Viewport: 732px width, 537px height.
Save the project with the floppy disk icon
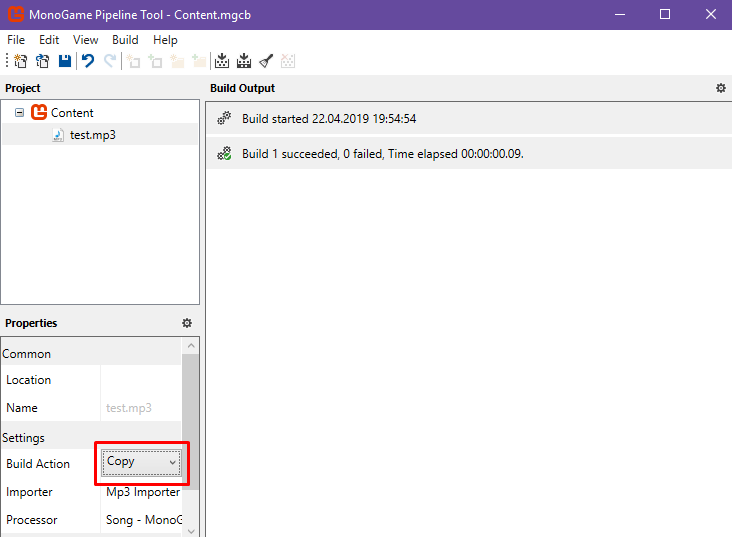65,61
